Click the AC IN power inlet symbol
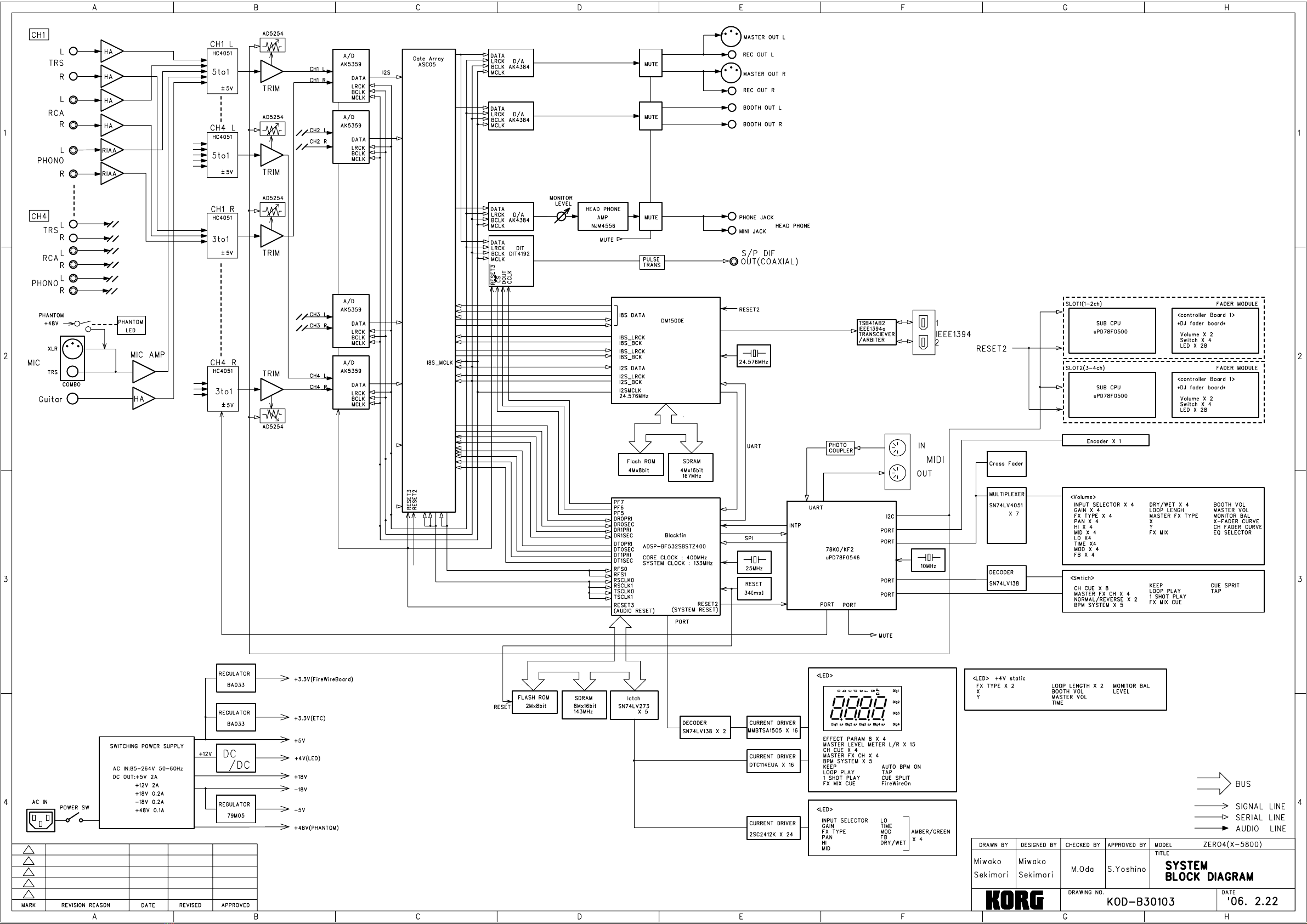This screenshot has height=924, width=1307. point(41,820)
